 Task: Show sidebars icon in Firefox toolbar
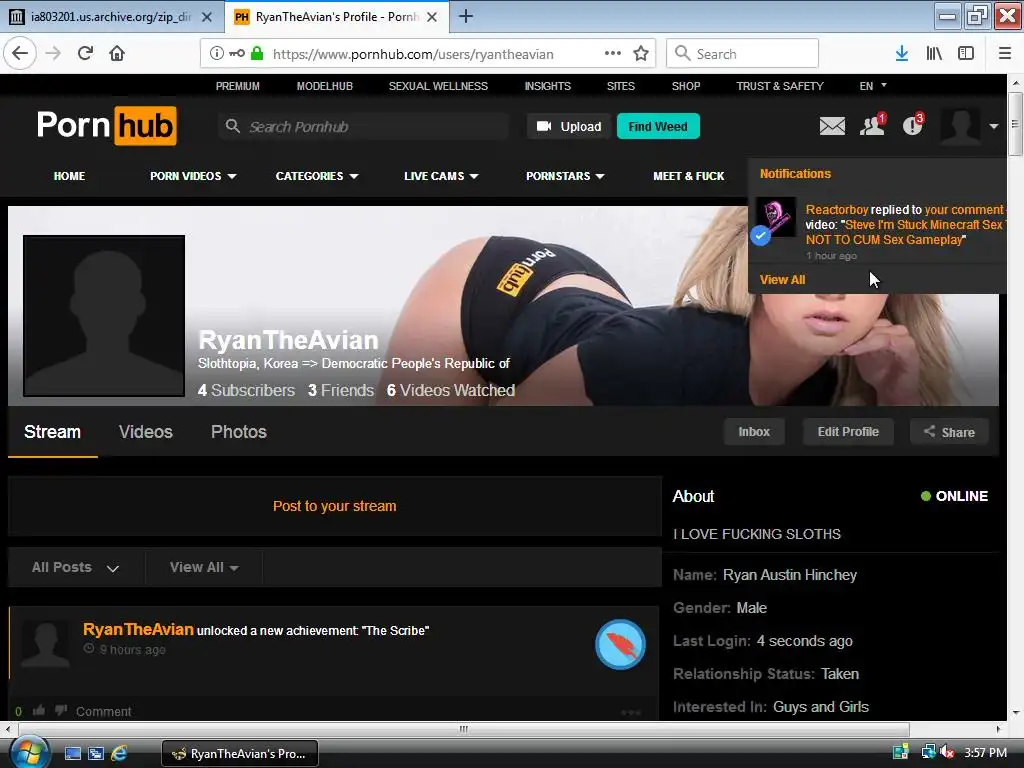pos(966,54)
